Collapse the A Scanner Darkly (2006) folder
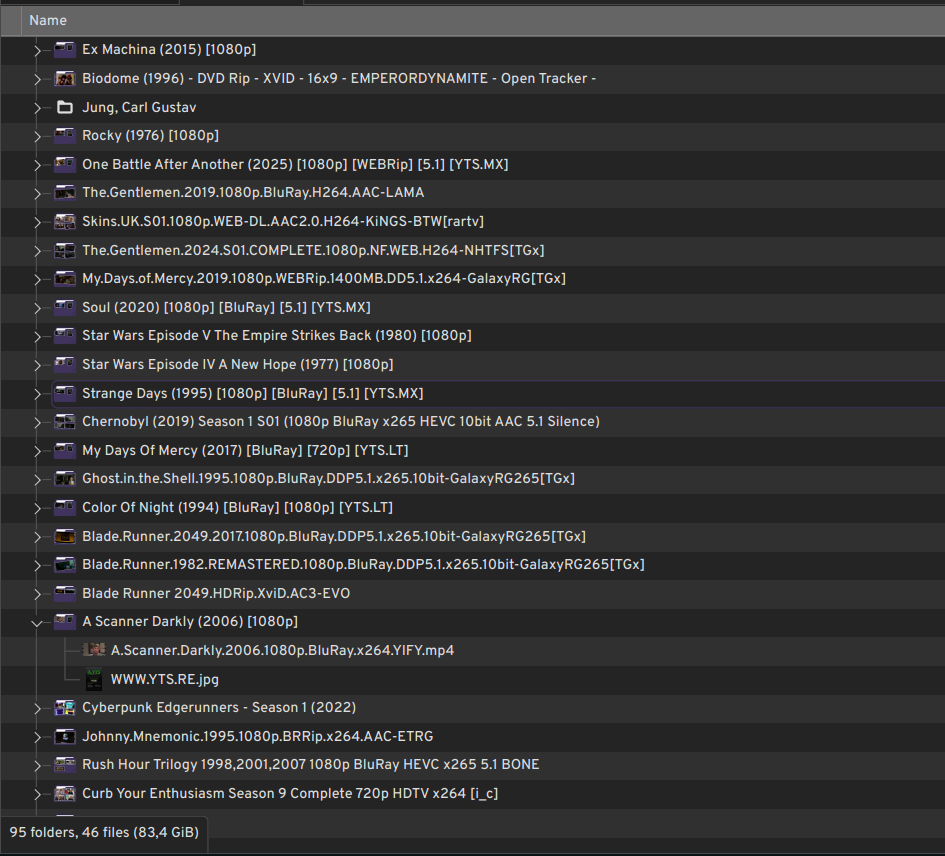945x856 pixels. (x=37, y=623)
